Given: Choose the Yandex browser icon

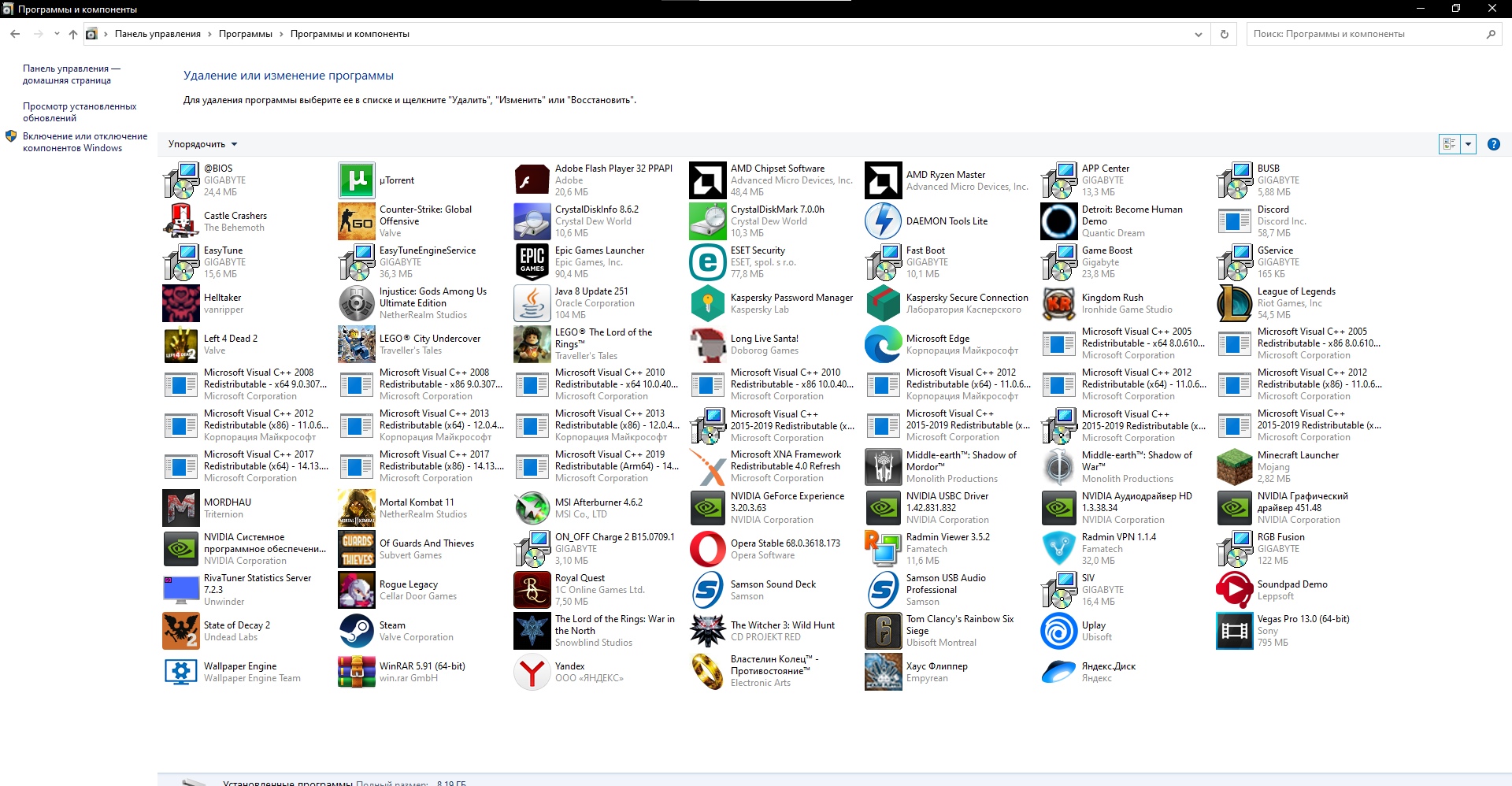Looking at the screenshot, I should (x=532, y=672).
